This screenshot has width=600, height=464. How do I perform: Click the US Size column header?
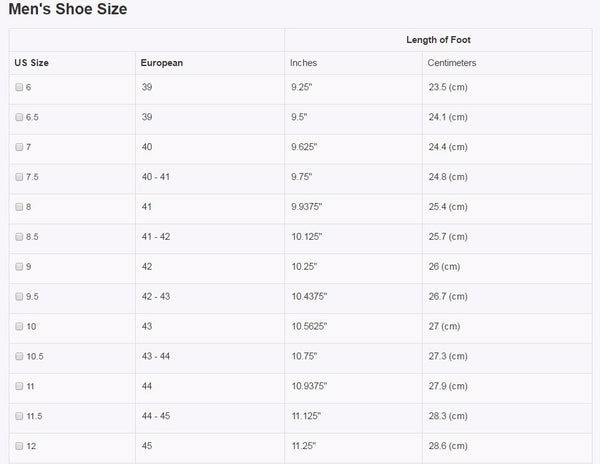click(x=32, y=63)
